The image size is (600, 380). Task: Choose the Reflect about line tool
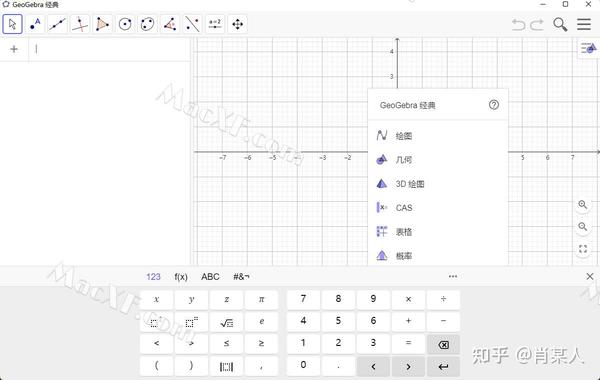[192, 24]
